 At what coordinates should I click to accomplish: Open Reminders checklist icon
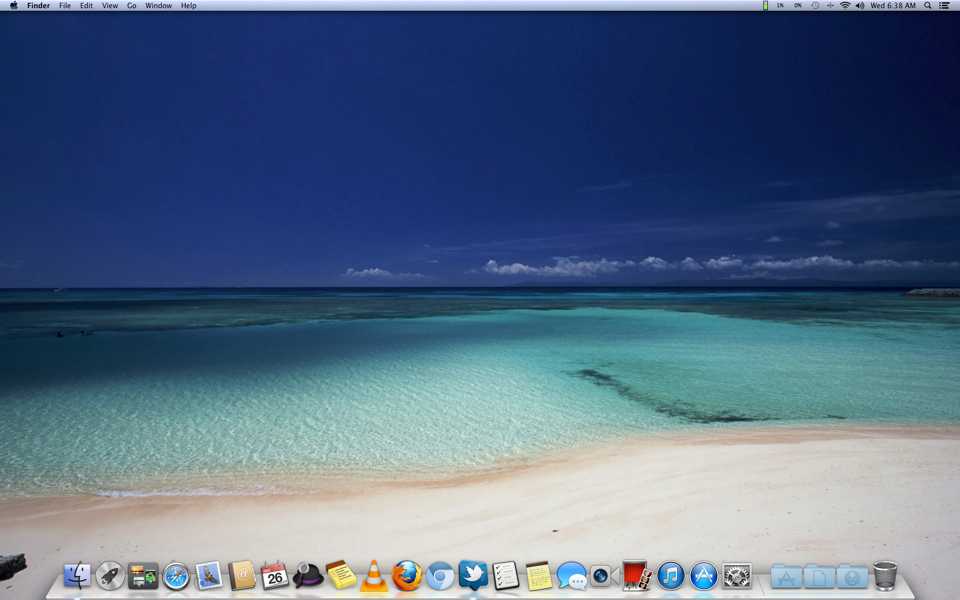click(x=506, y=576)
